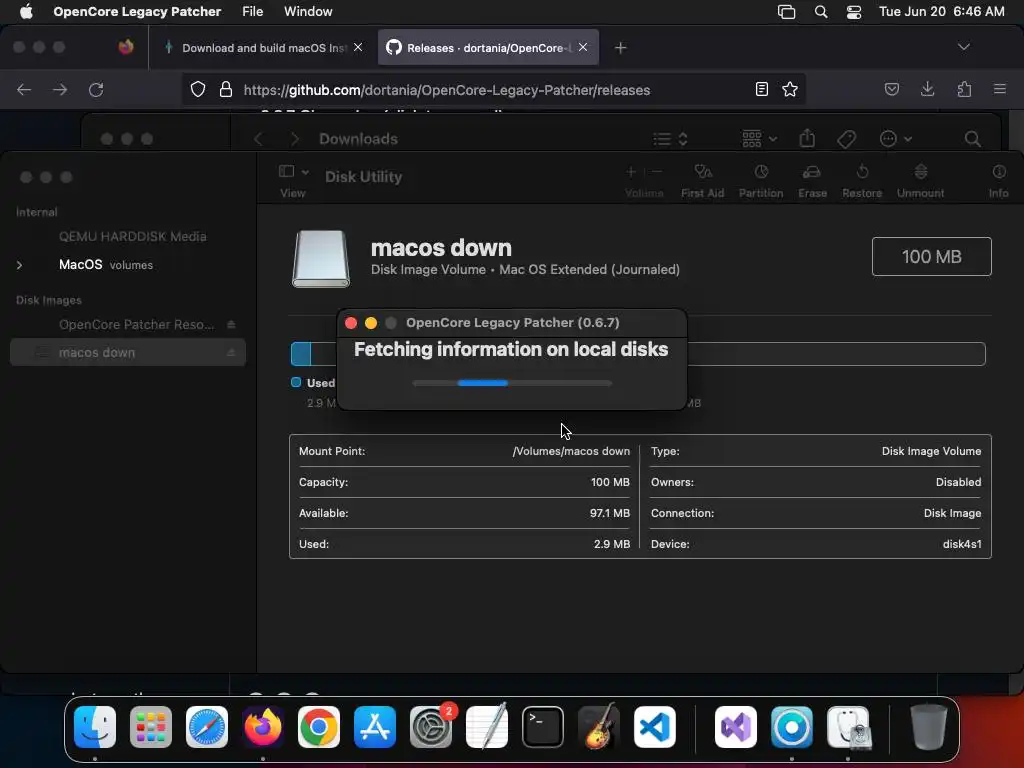Expand the MacOS volumes disclosure arrow

pyautogui.click(x=20, y=265)
